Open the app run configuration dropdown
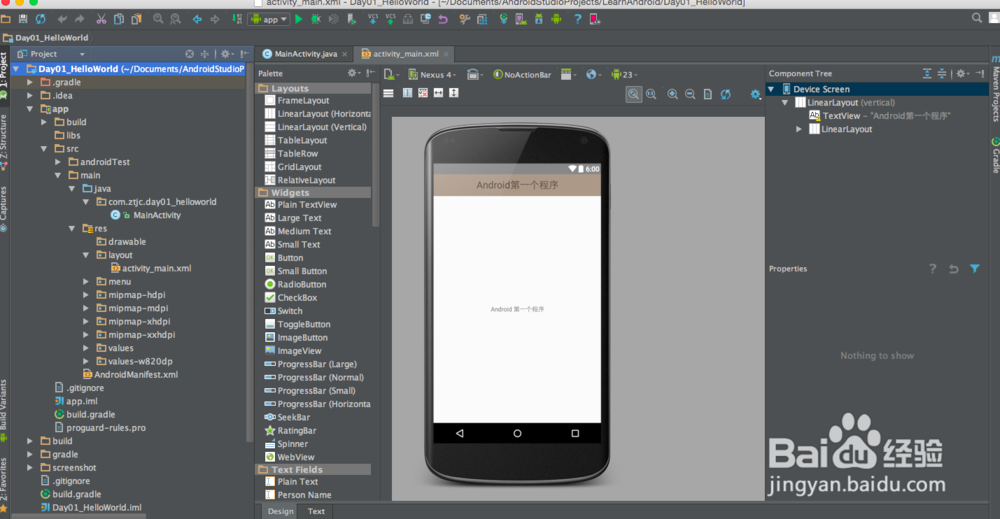Image resolution: width=1000 pixels, height=519 pixels. click(x=270, y=19)
